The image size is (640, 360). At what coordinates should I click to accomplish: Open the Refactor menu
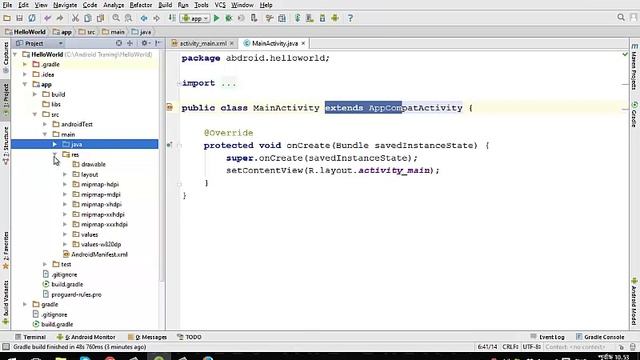pos(141,5)
